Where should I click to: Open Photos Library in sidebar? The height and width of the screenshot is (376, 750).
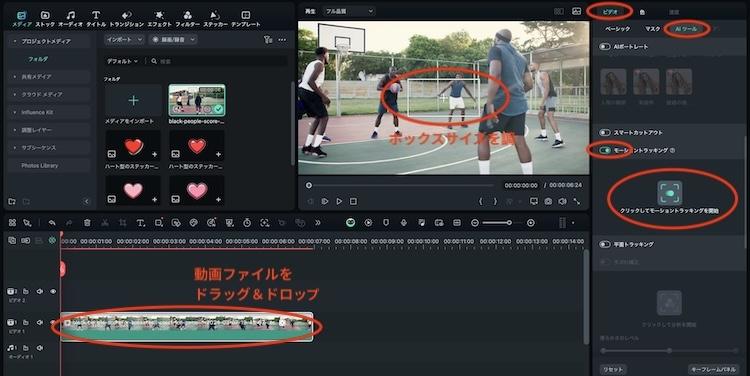pos(40,166)
